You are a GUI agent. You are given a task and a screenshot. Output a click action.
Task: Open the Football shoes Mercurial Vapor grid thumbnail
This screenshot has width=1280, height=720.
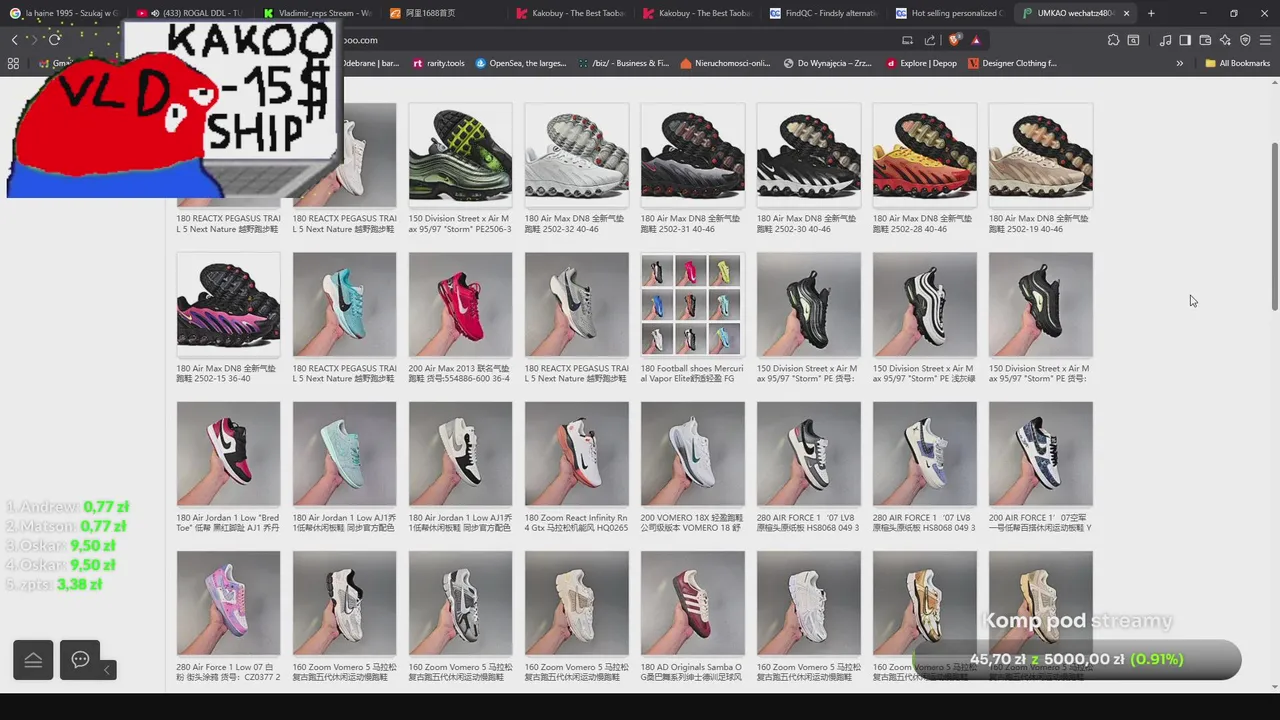[692, 304]
